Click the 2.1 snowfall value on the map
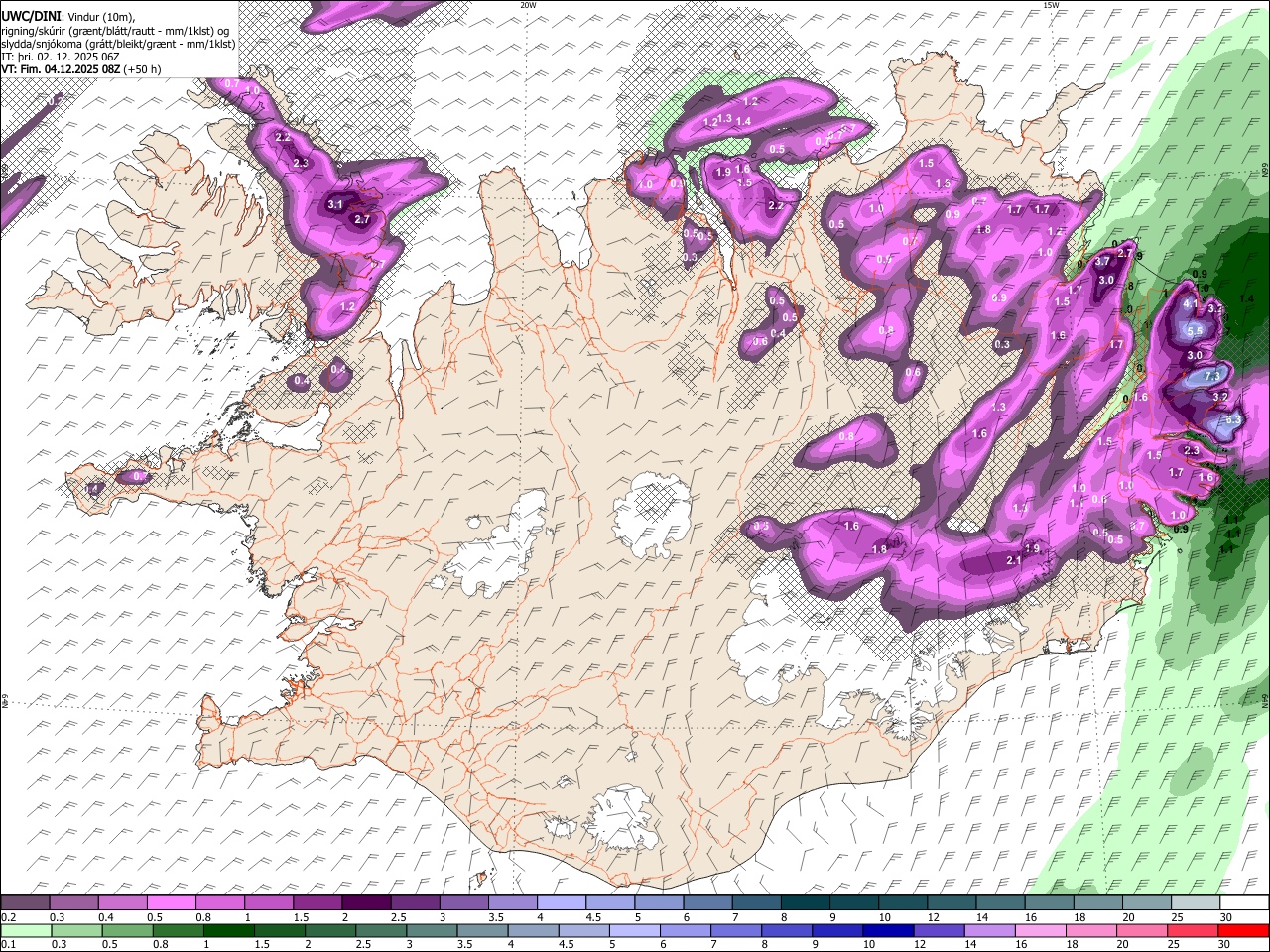The image size is (1270, 952). click(x=1014, y=561)
